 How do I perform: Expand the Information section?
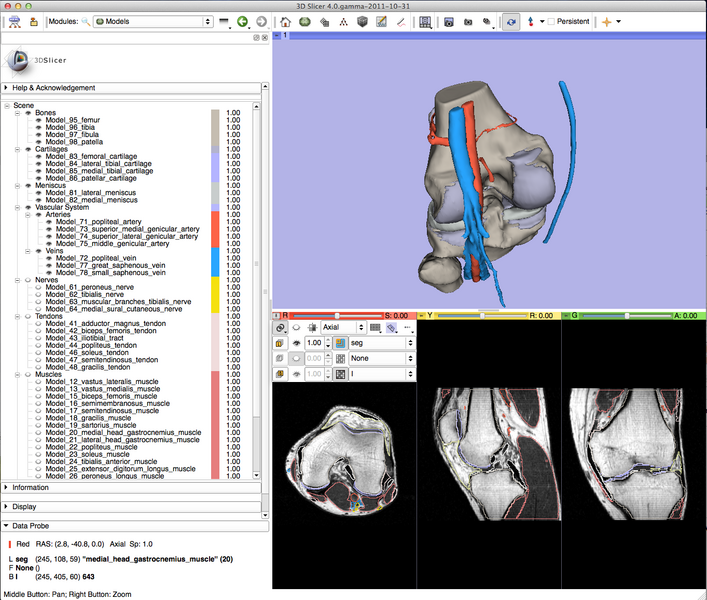pos(31,488)
